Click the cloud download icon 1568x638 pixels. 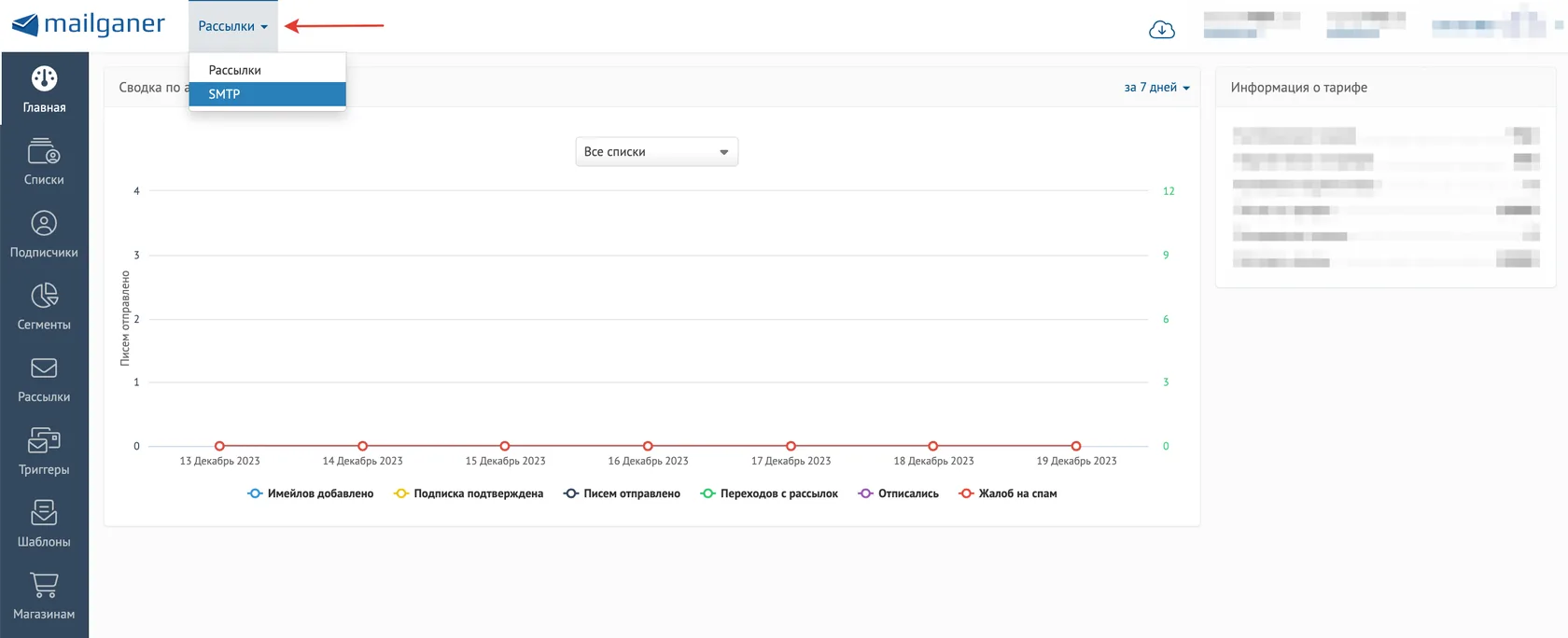pos(1162,30)
